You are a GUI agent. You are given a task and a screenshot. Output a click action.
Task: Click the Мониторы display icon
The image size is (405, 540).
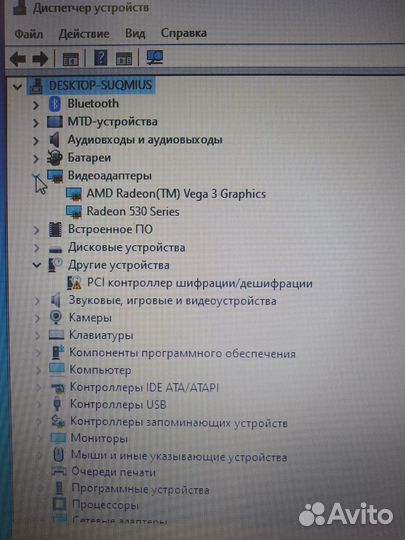(x=58, y=438)
